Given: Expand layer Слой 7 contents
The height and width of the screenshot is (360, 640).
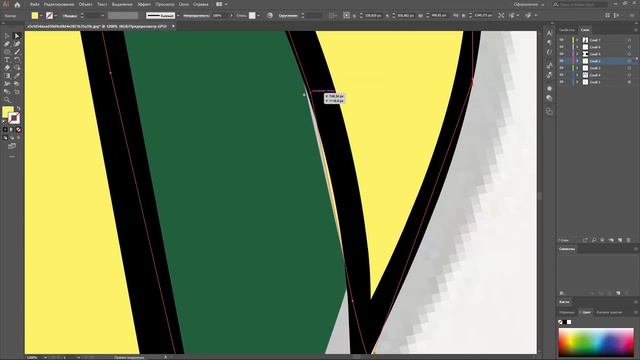Looking at the screenshot, I should point(577,40).
